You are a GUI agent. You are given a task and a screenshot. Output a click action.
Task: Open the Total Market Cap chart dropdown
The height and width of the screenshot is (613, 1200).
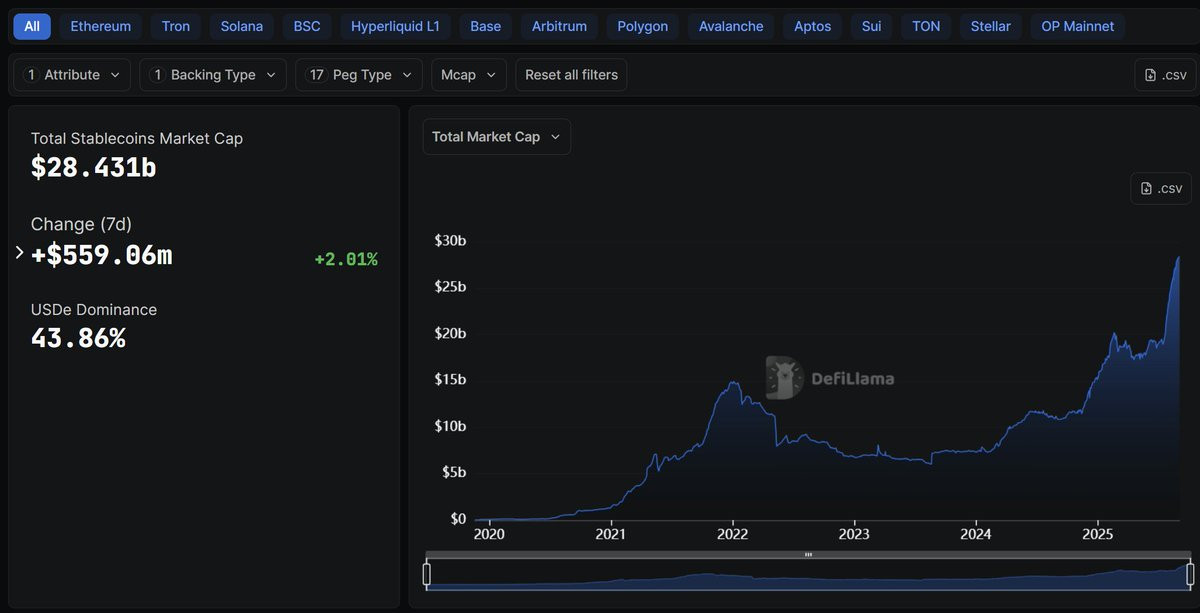pyautogui.click(x=497, y=137)
